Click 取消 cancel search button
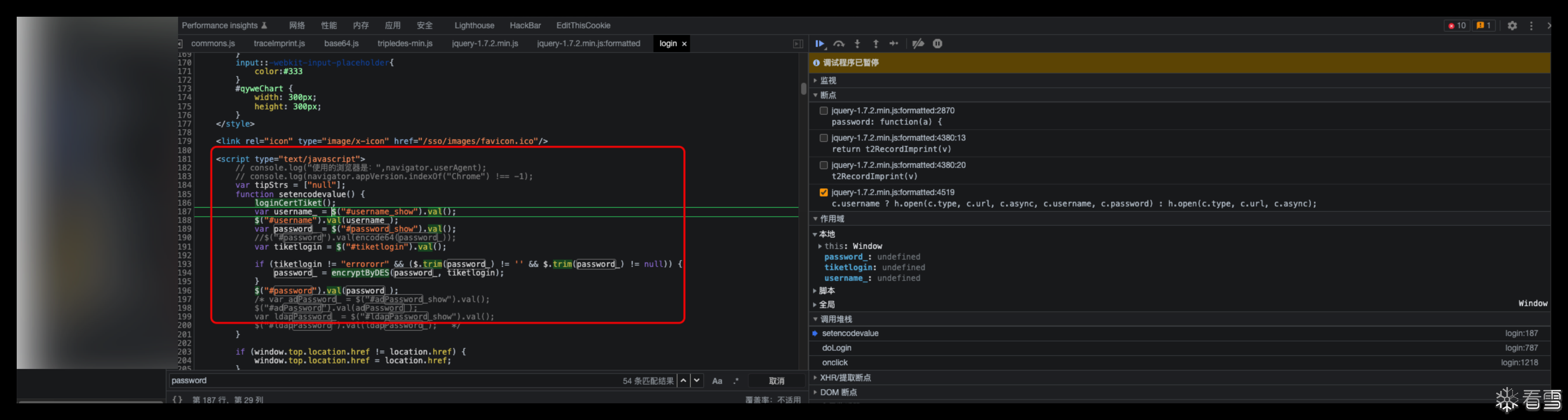The height and width of the screenshot is (420, 1568). pos(777,381)
